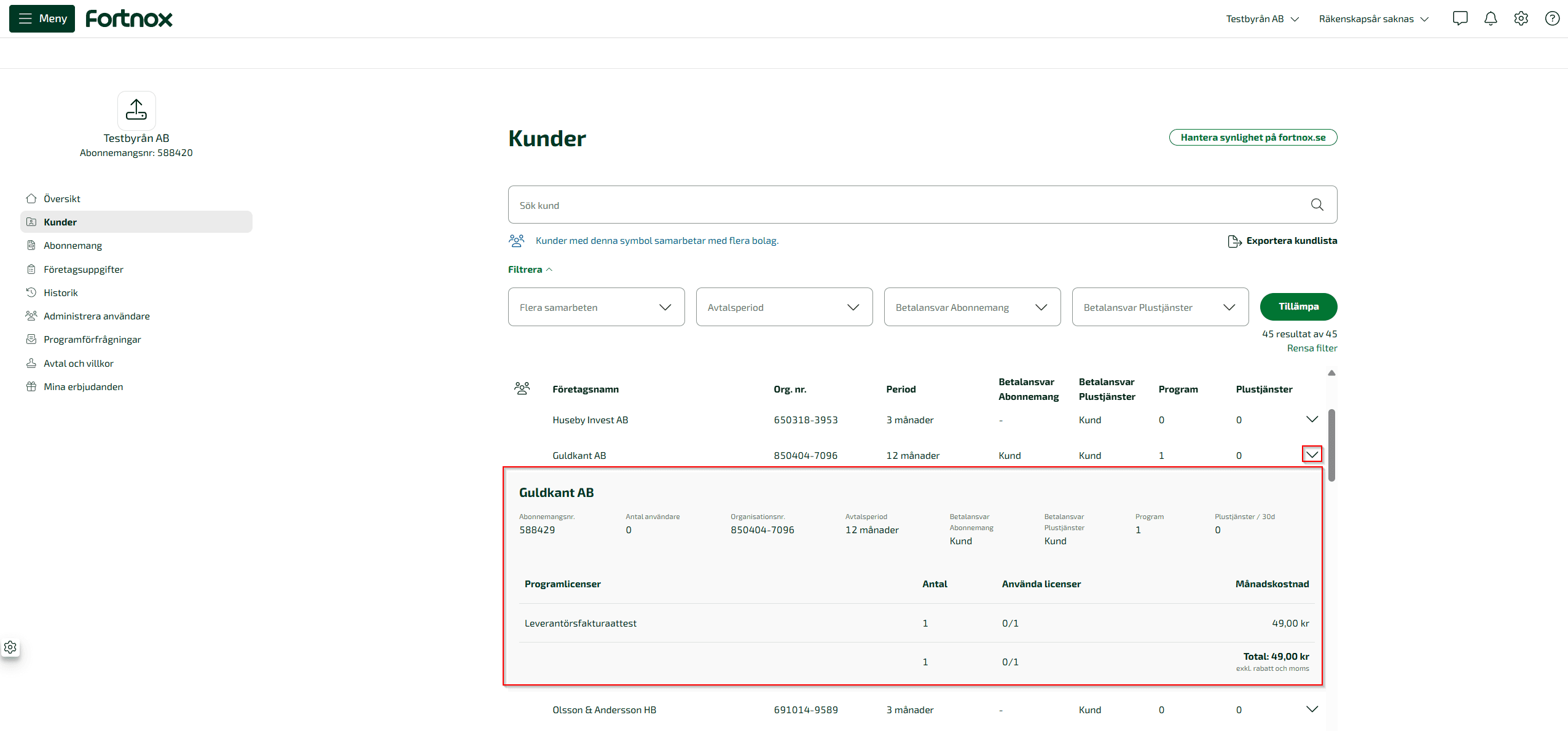This screenshot has width=1568, height=731.
Task: Expand the Huseby Invest AB row
Action: 1312,420
